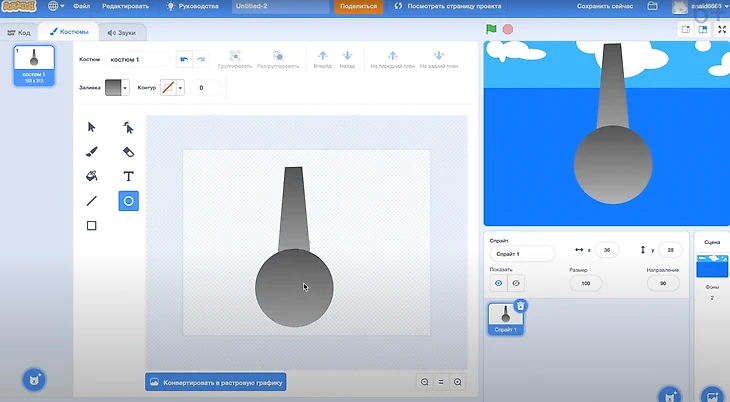Select the Text tool

click(x=128, y=176)
